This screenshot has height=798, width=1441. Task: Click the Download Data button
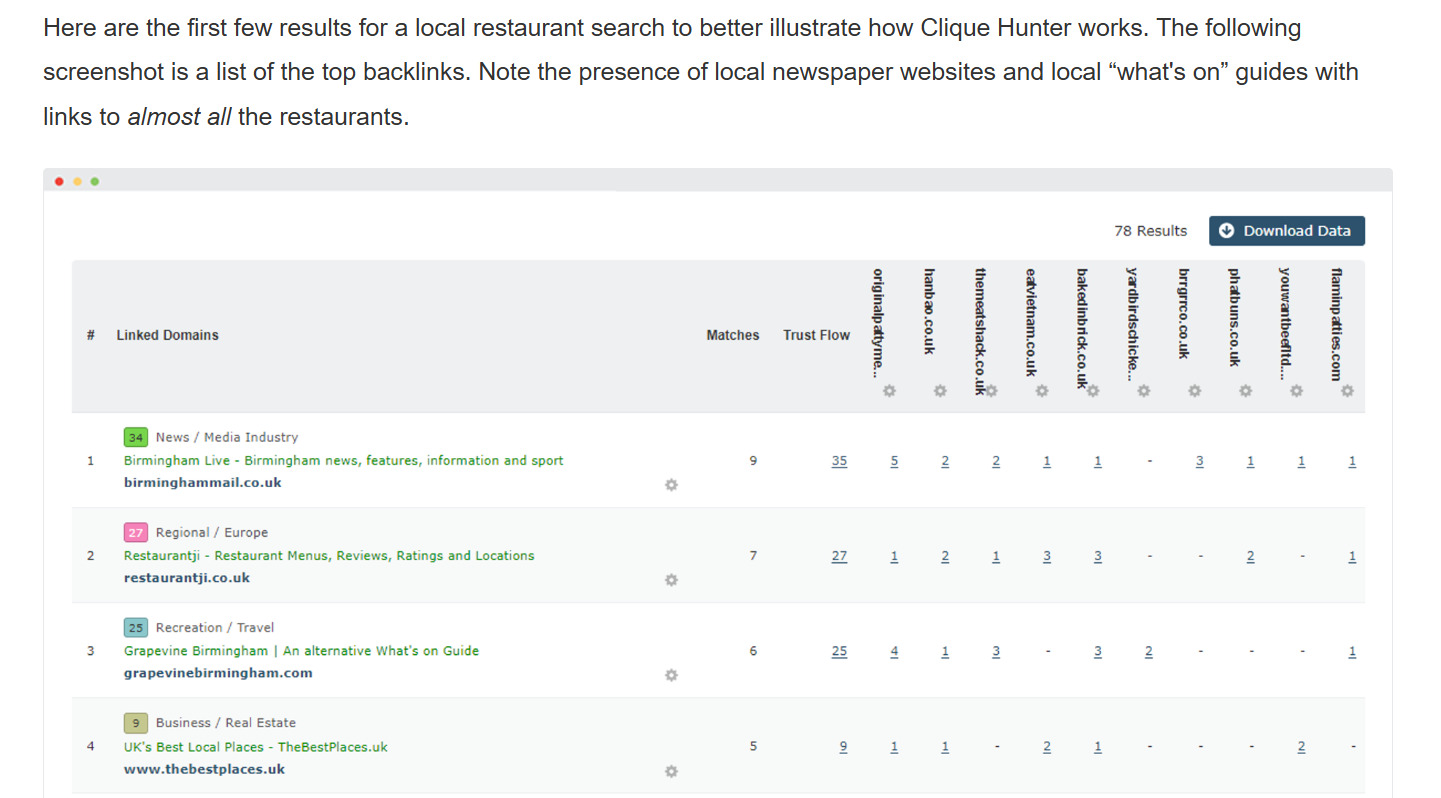[x=1286, y=231]
